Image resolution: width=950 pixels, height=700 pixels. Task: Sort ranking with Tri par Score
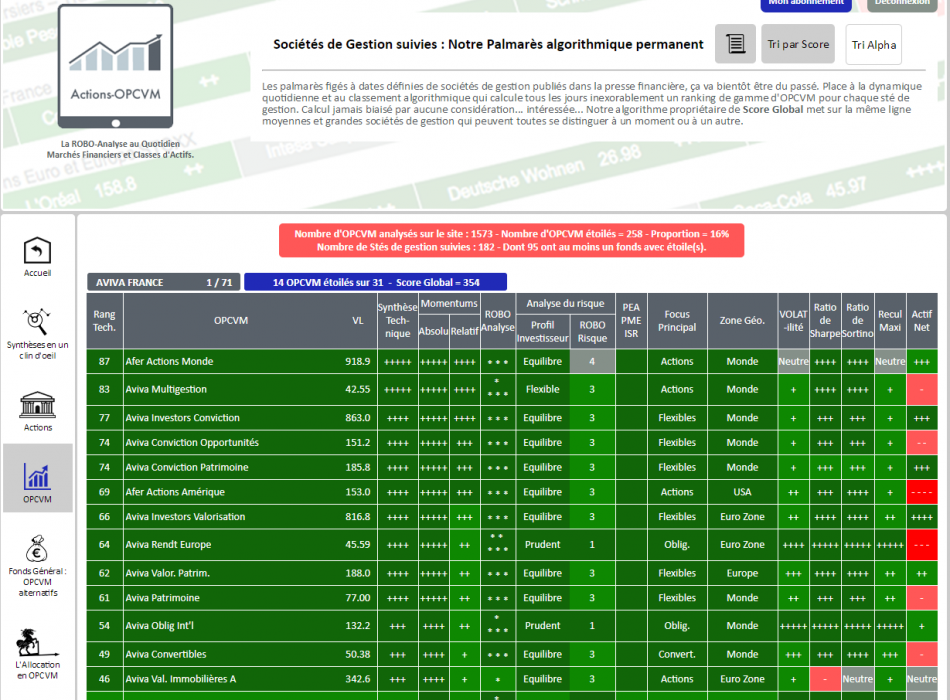click(798, 44)
